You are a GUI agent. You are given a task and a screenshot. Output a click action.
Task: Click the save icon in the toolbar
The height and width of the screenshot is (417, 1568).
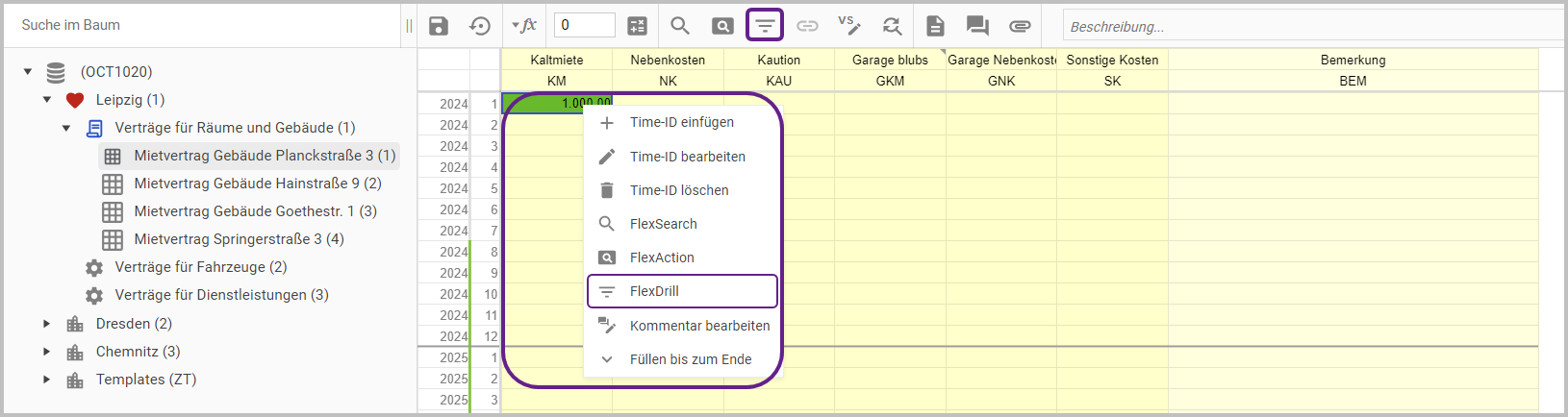pos(439,26)
